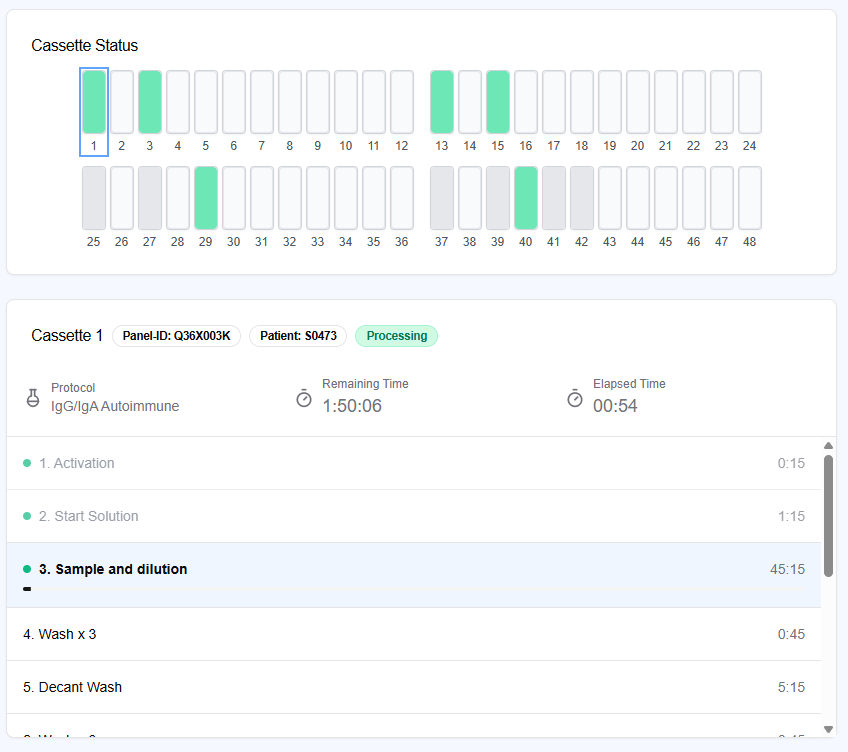Image resolution: width=848 pixels, height=752 pixels.
Task: Select cassette slot 40
Action: [526, 198]
